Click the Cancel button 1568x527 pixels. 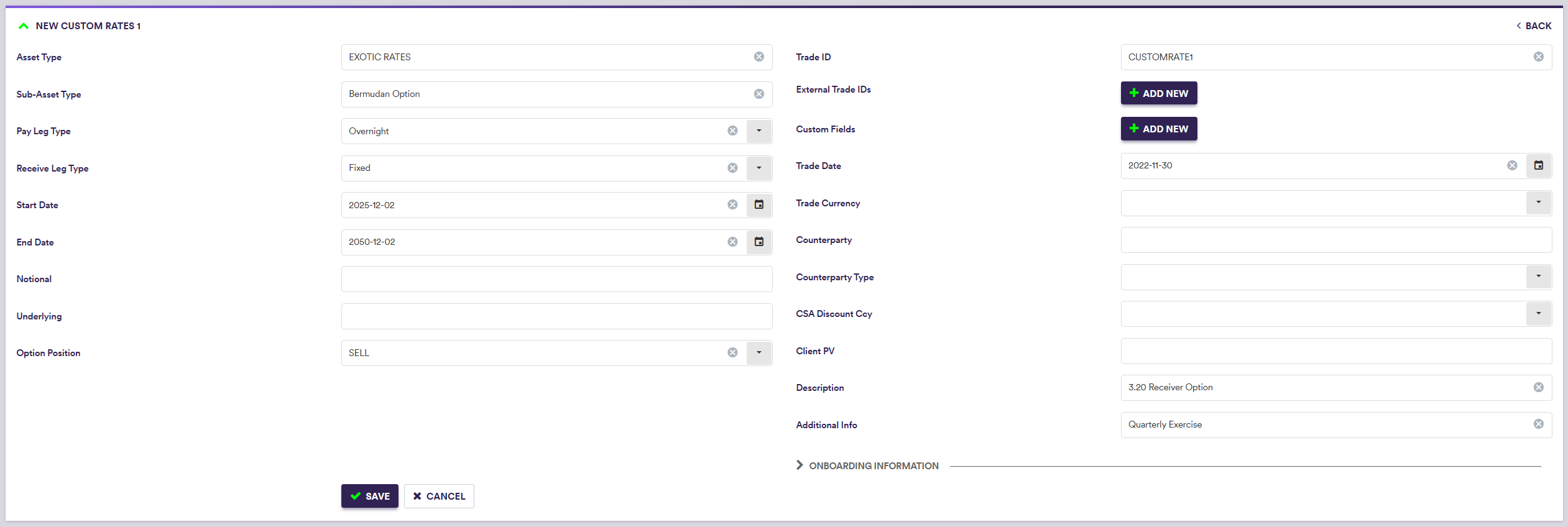[x=439, y=496]
